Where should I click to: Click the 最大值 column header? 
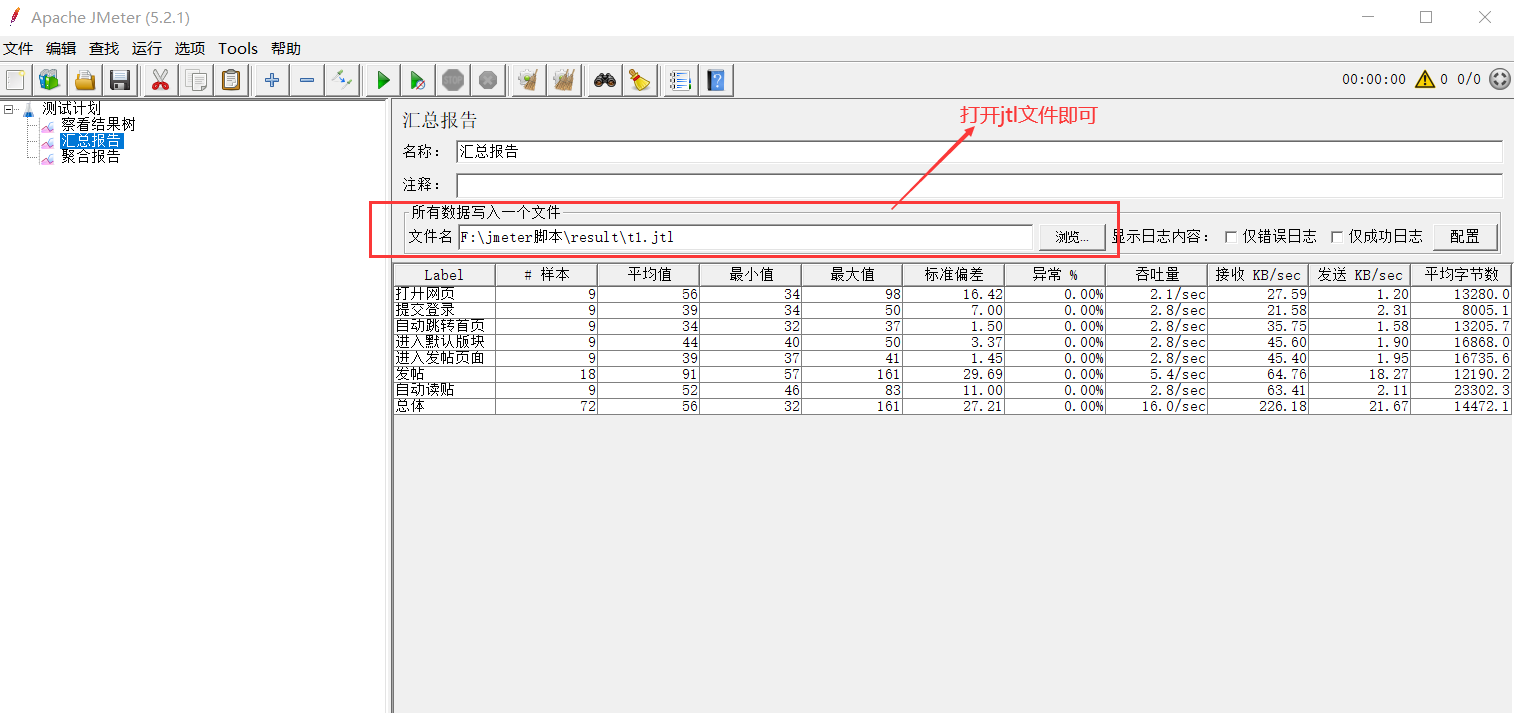coord(852,275)
